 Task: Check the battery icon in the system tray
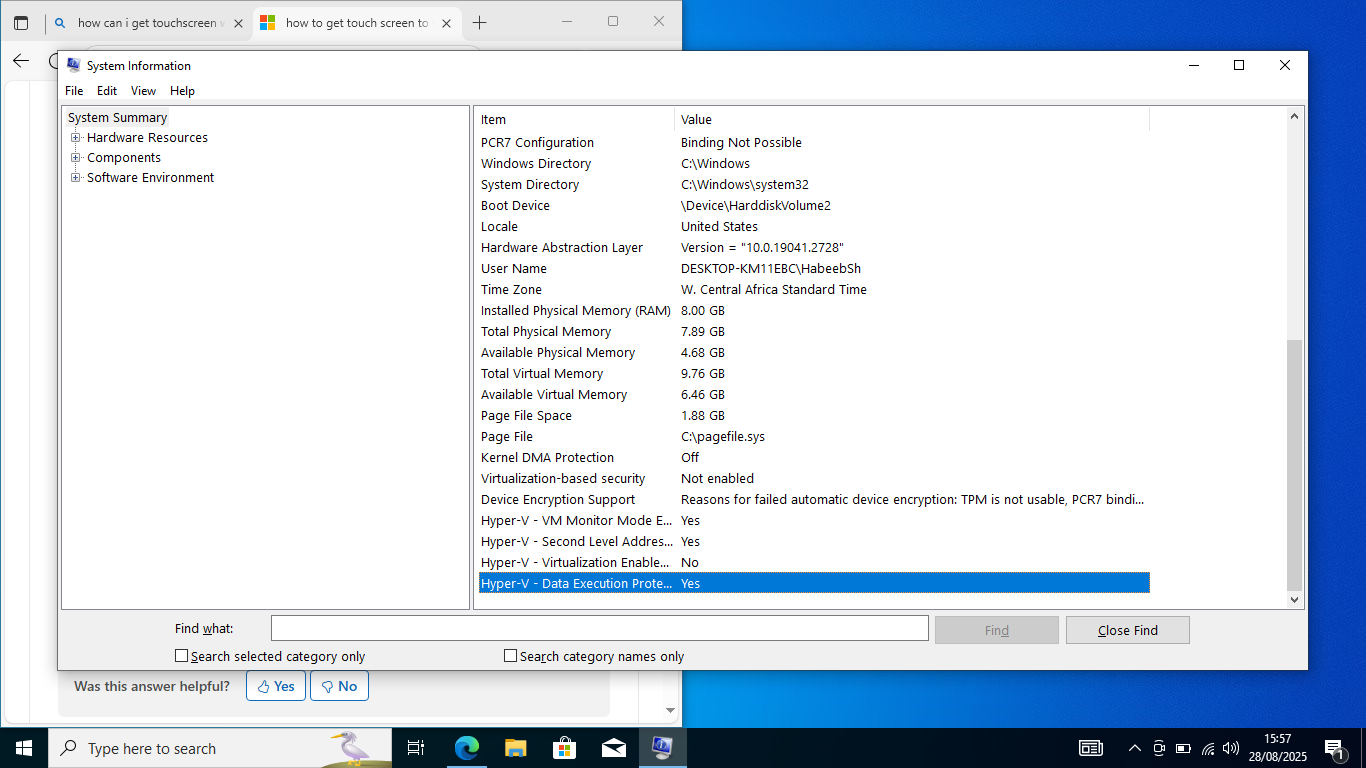point(1182,747)
